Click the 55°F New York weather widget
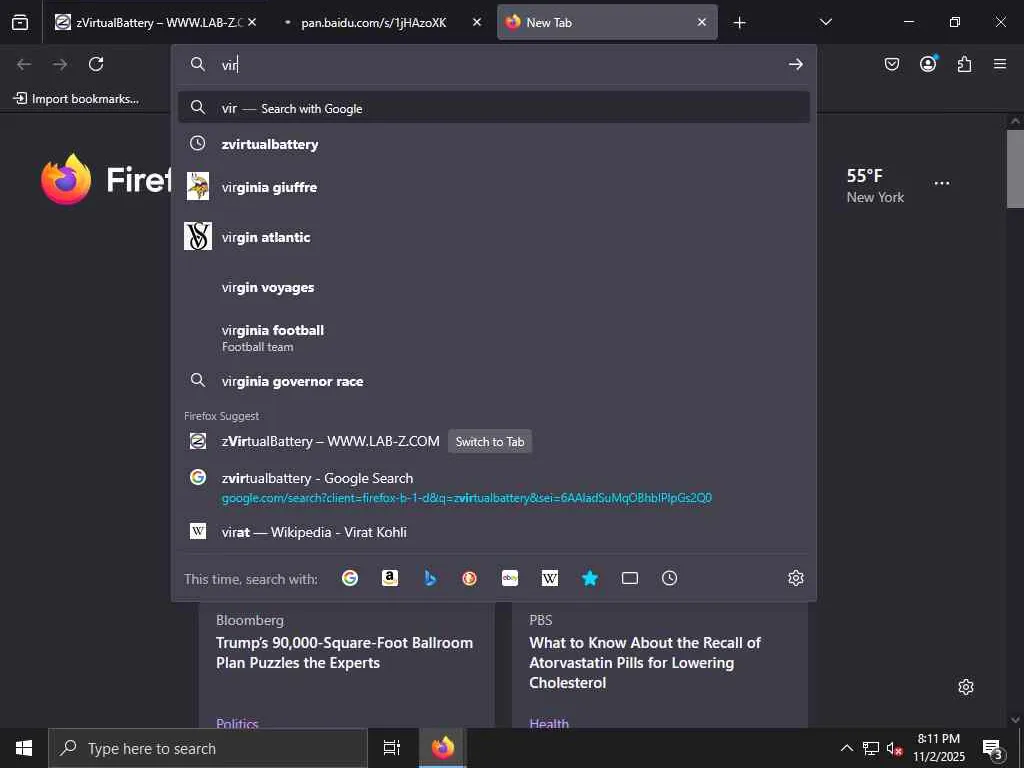 coord(875,185)
